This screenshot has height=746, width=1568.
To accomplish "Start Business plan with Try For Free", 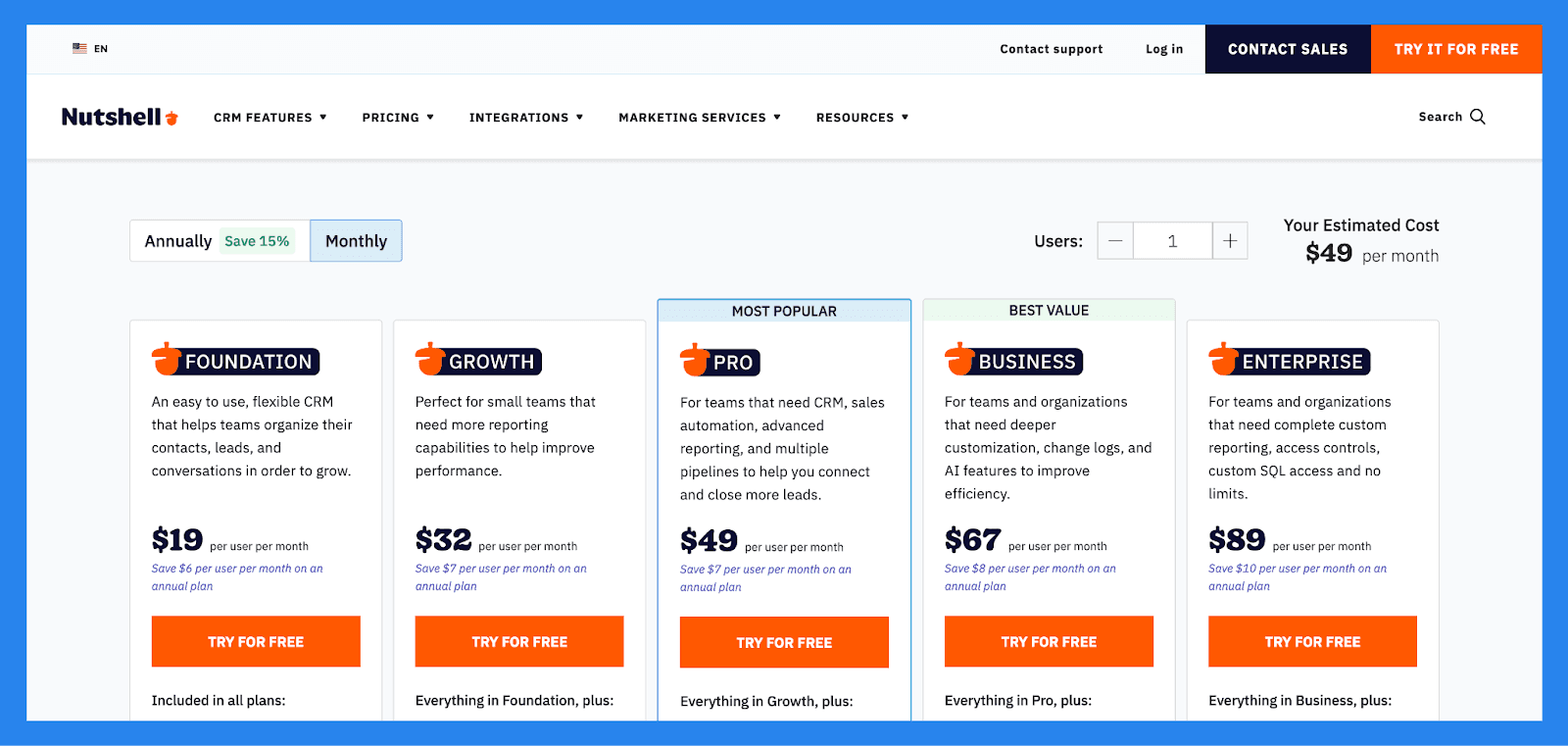I will coord(1049,641).
